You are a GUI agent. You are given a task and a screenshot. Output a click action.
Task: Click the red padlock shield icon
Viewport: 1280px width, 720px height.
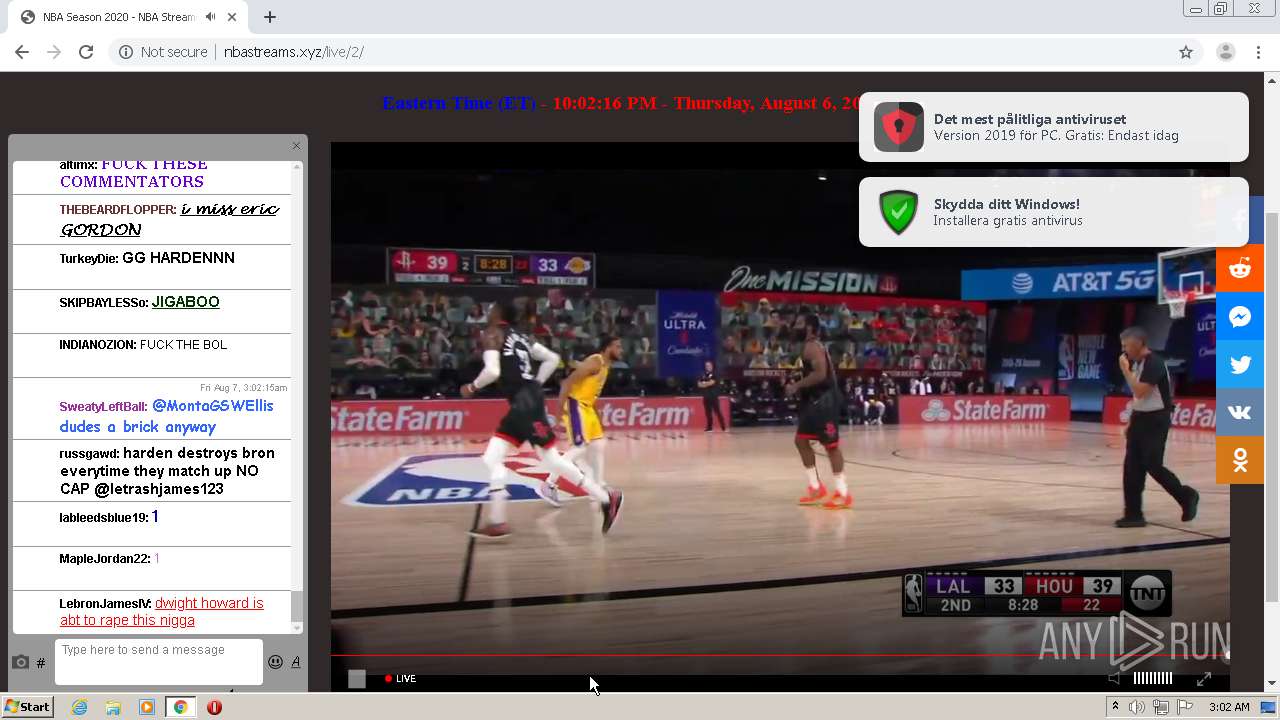pyautogui.click(x=898, y=127)
